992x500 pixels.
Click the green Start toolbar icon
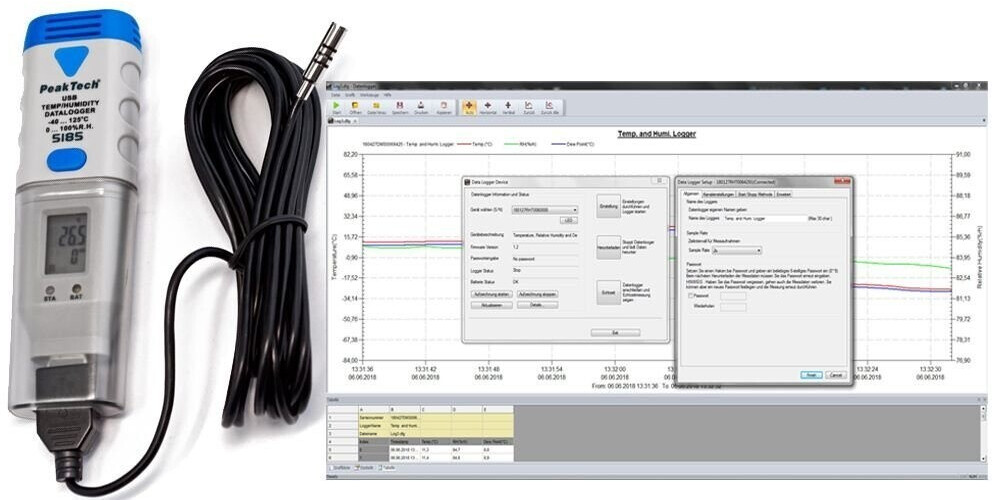(337, 106)
